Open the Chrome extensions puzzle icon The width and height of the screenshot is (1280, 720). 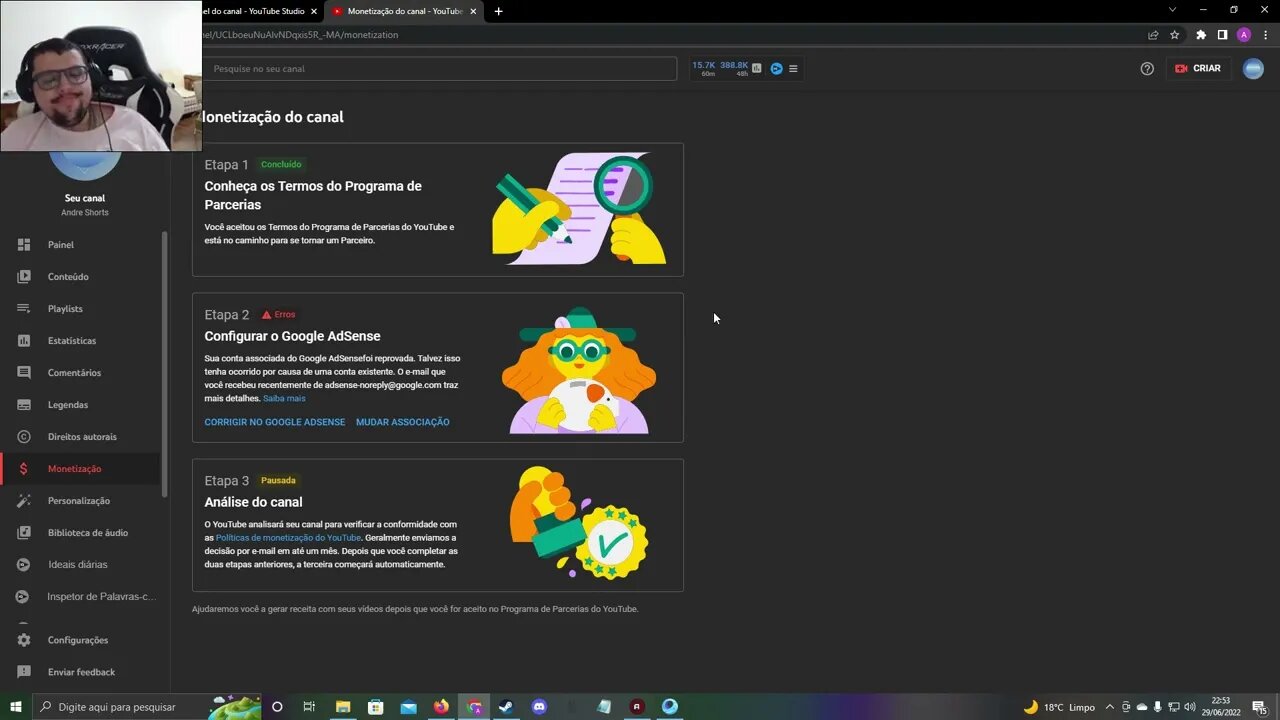(x=1201, y=35)
